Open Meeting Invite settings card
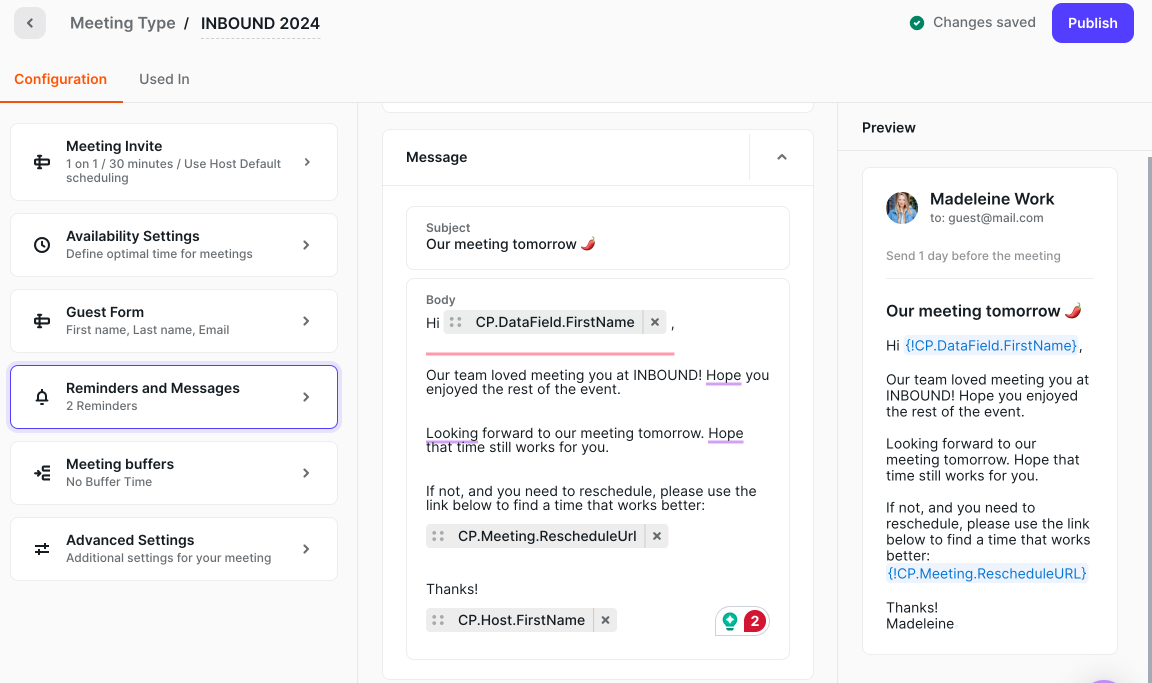1152x683 pixels. pos(173,162)
